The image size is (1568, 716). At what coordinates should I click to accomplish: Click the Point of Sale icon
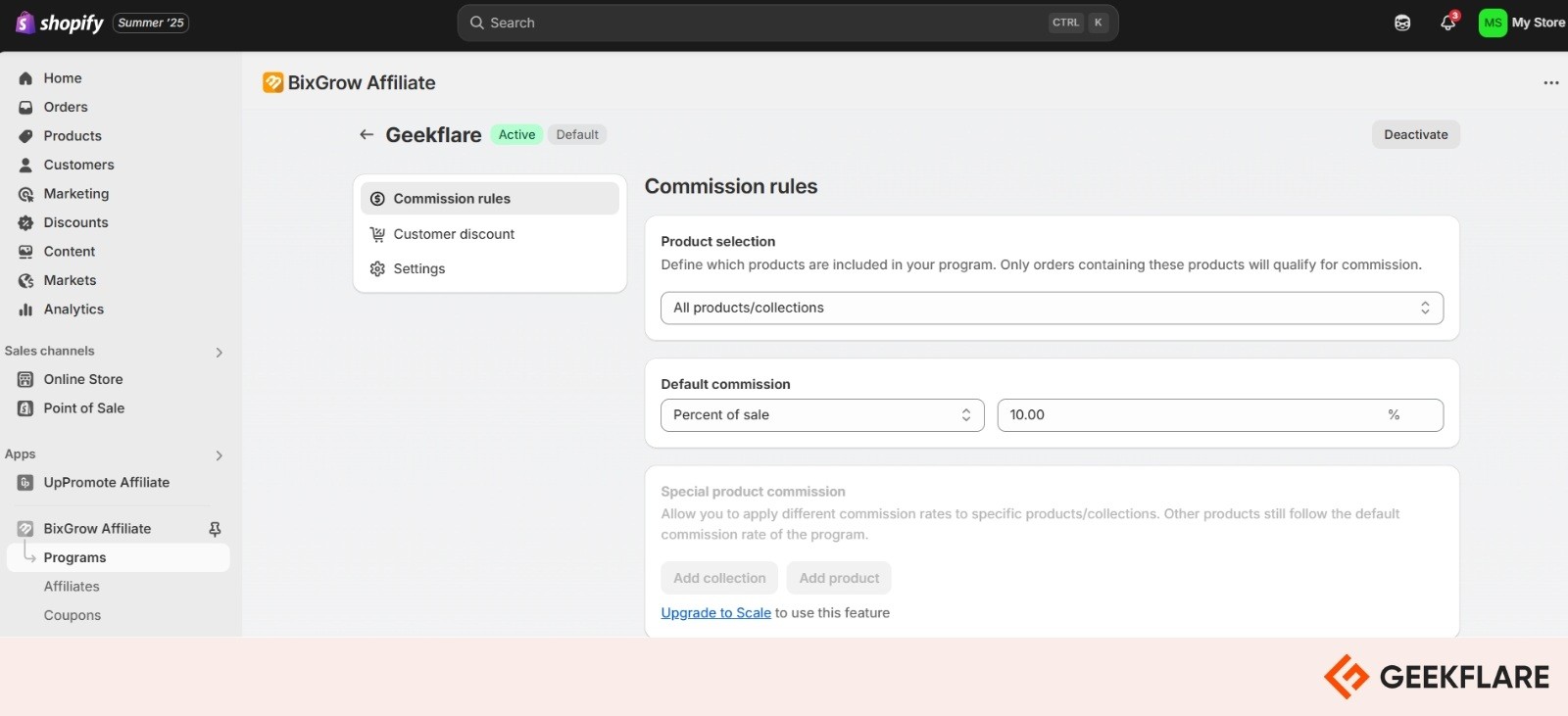(x=25, y=408)
